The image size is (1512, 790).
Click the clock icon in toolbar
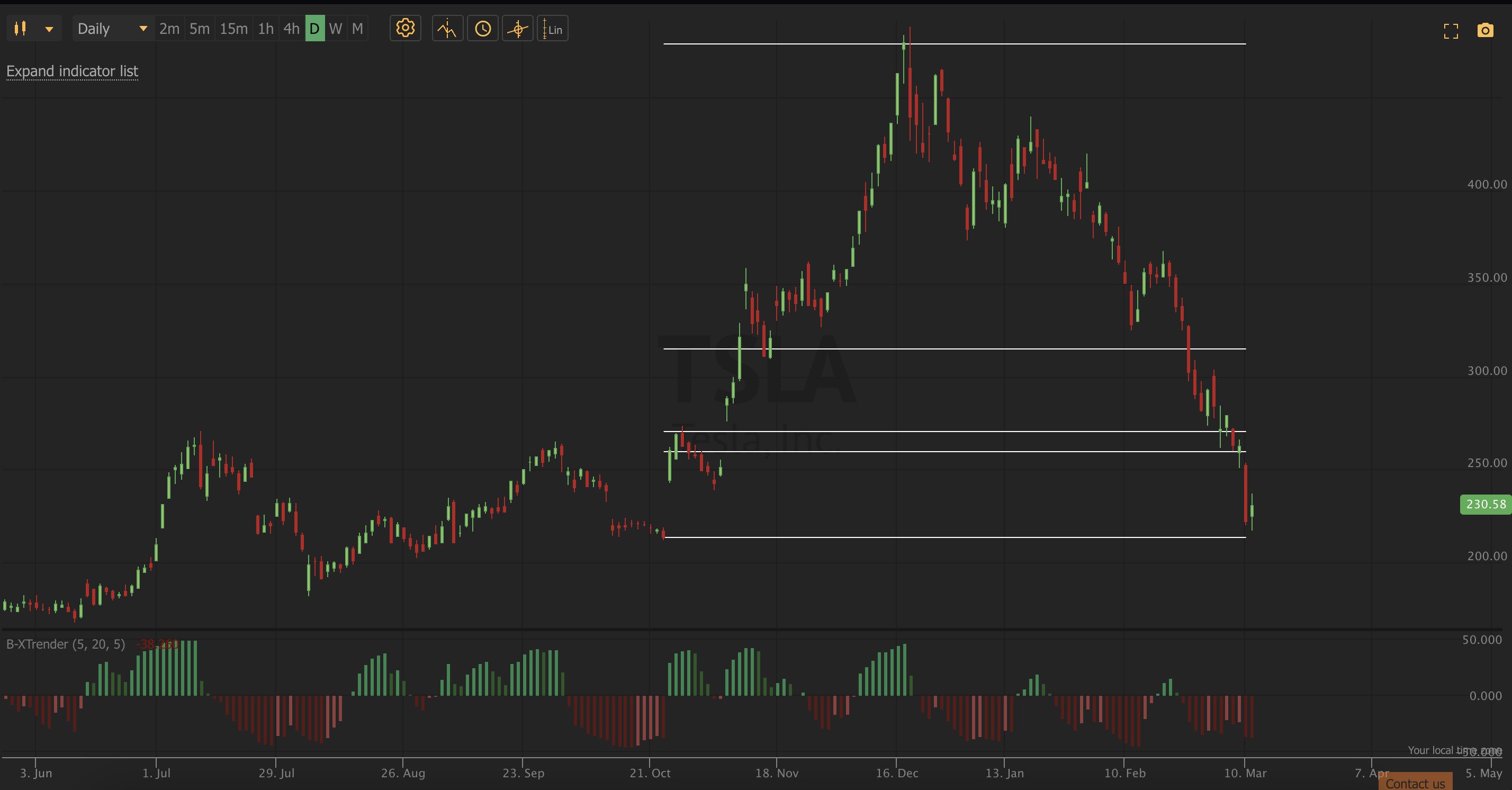(x=482, y=28)
